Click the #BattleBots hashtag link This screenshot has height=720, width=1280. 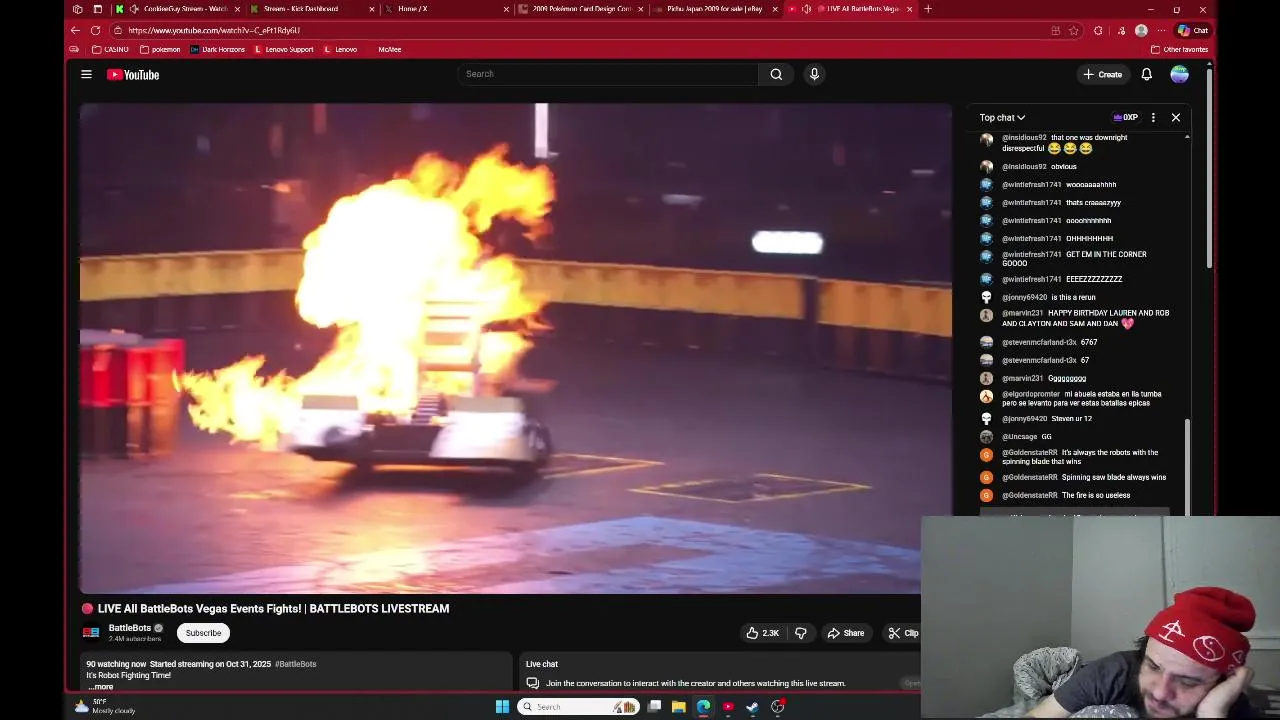[296, 664]
